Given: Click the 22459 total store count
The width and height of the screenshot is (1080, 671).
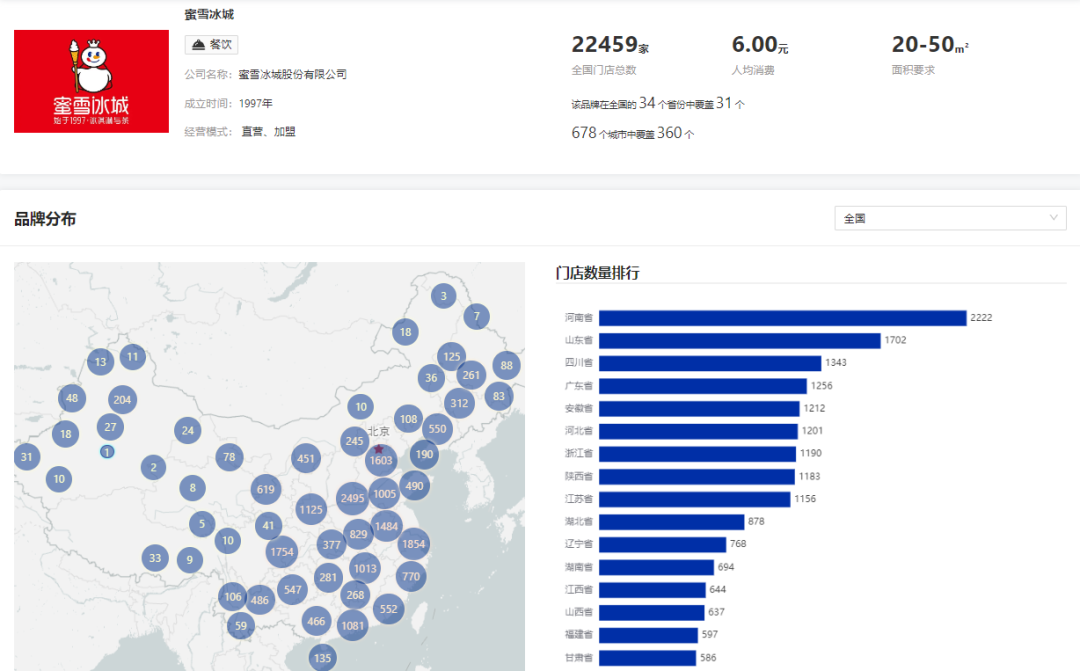Looking at the screenshot, I should [x=610, y=45].
